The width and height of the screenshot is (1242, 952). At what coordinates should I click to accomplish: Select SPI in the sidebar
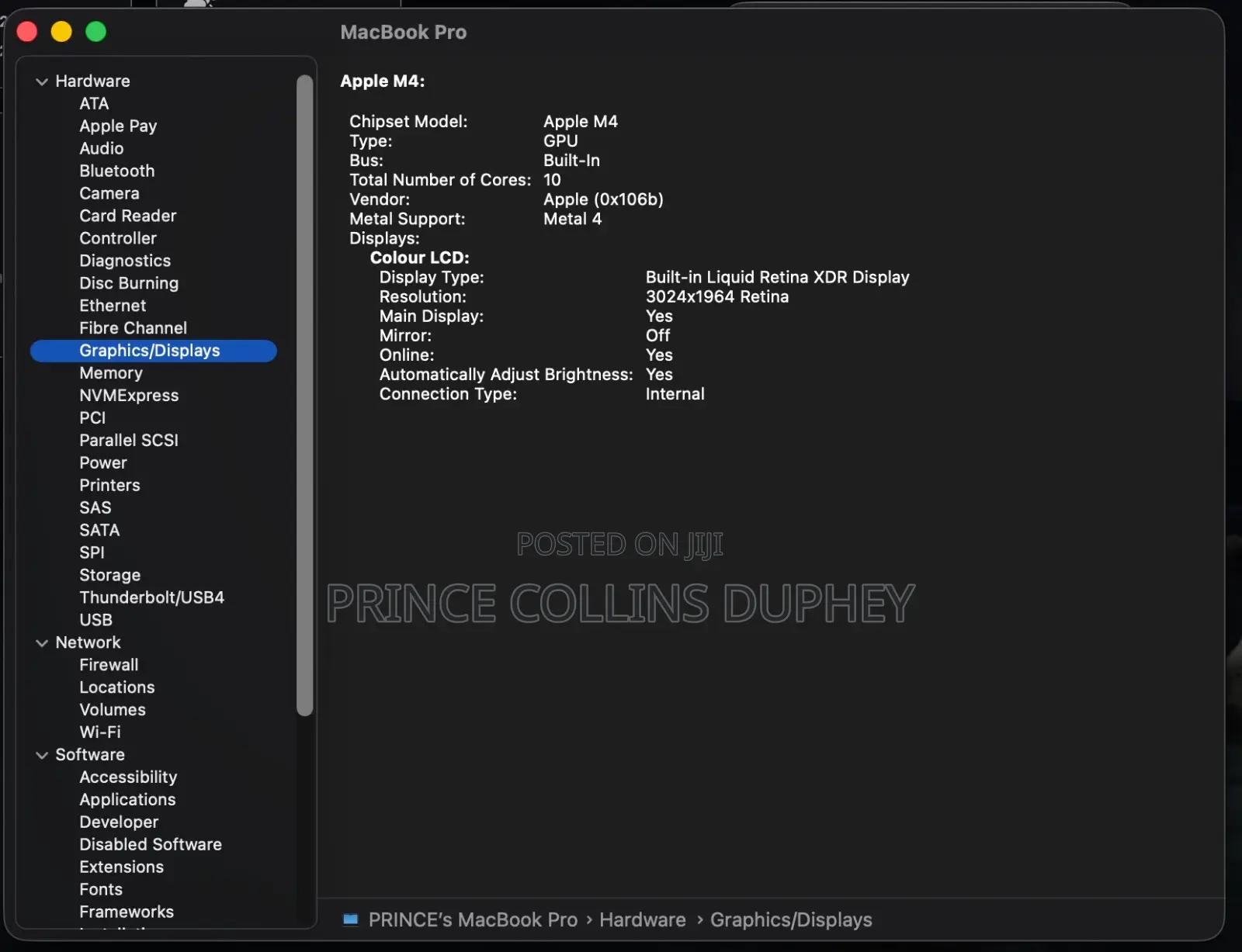click(92, 553)
